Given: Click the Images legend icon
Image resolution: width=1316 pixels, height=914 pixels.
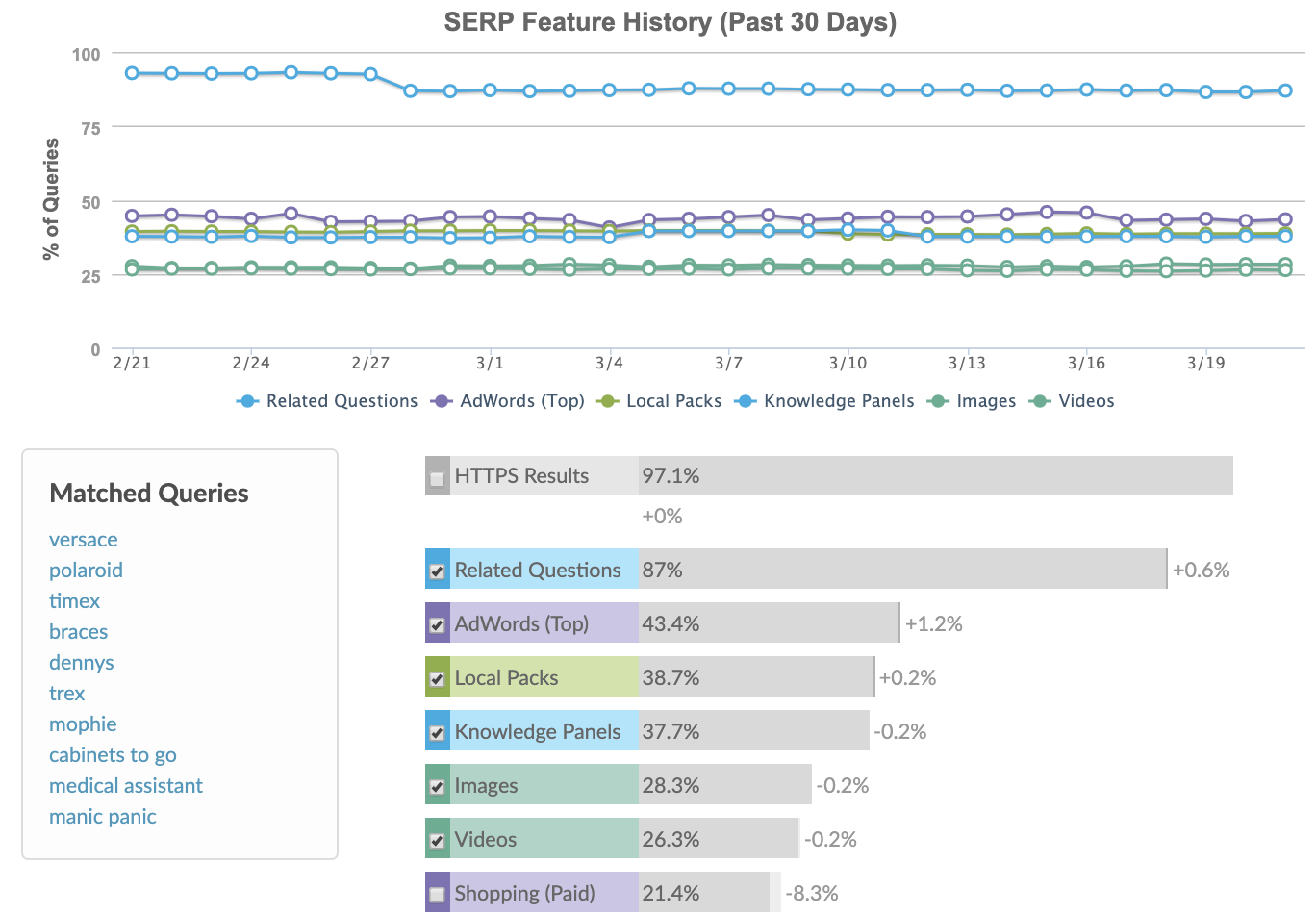Looking at the screenshot, I should pyautogui.click(x=940, y=401).
